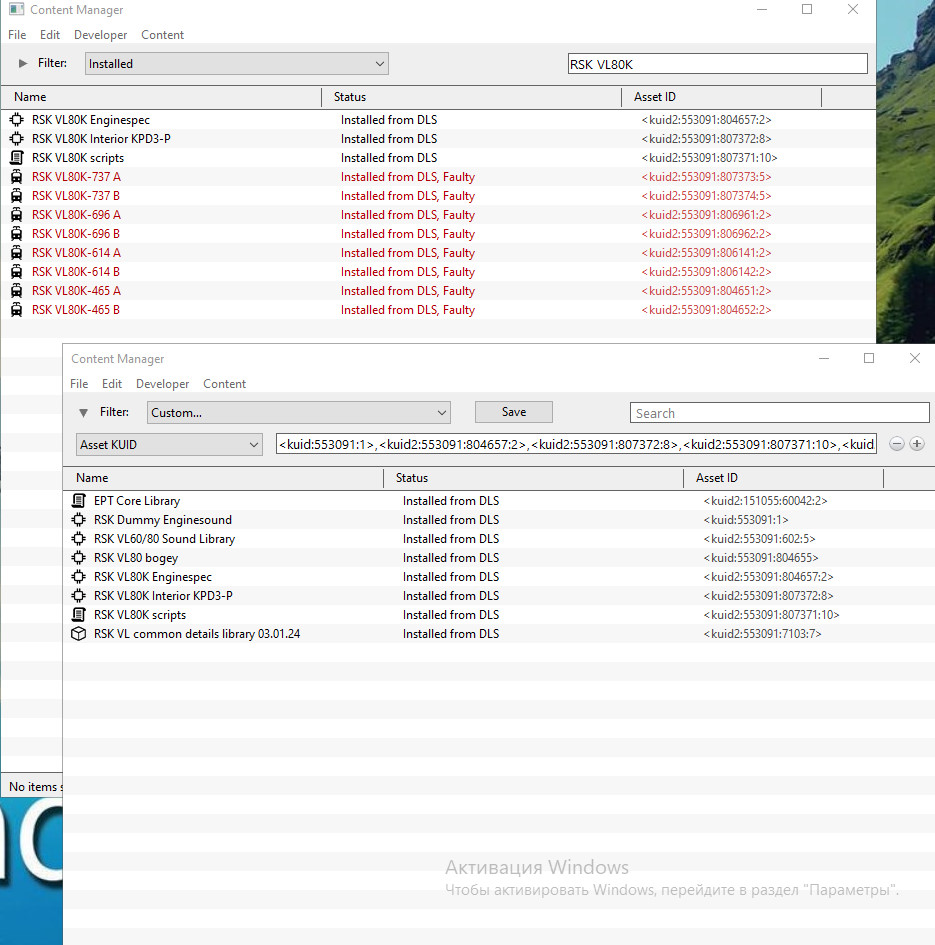Click the locomotive icon for RSK VL80K-737 B

tap(16, 195)
